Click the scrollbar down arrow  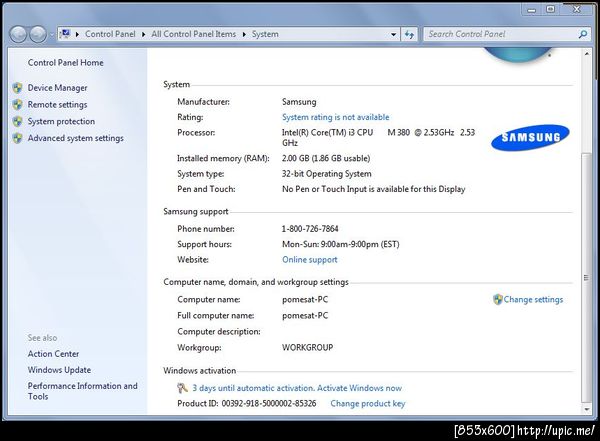[x=587, y=409]
